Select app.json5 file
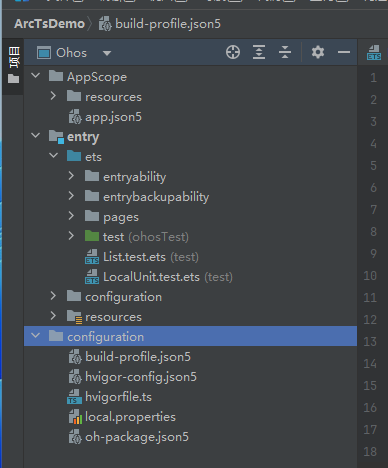 point(113,117)
